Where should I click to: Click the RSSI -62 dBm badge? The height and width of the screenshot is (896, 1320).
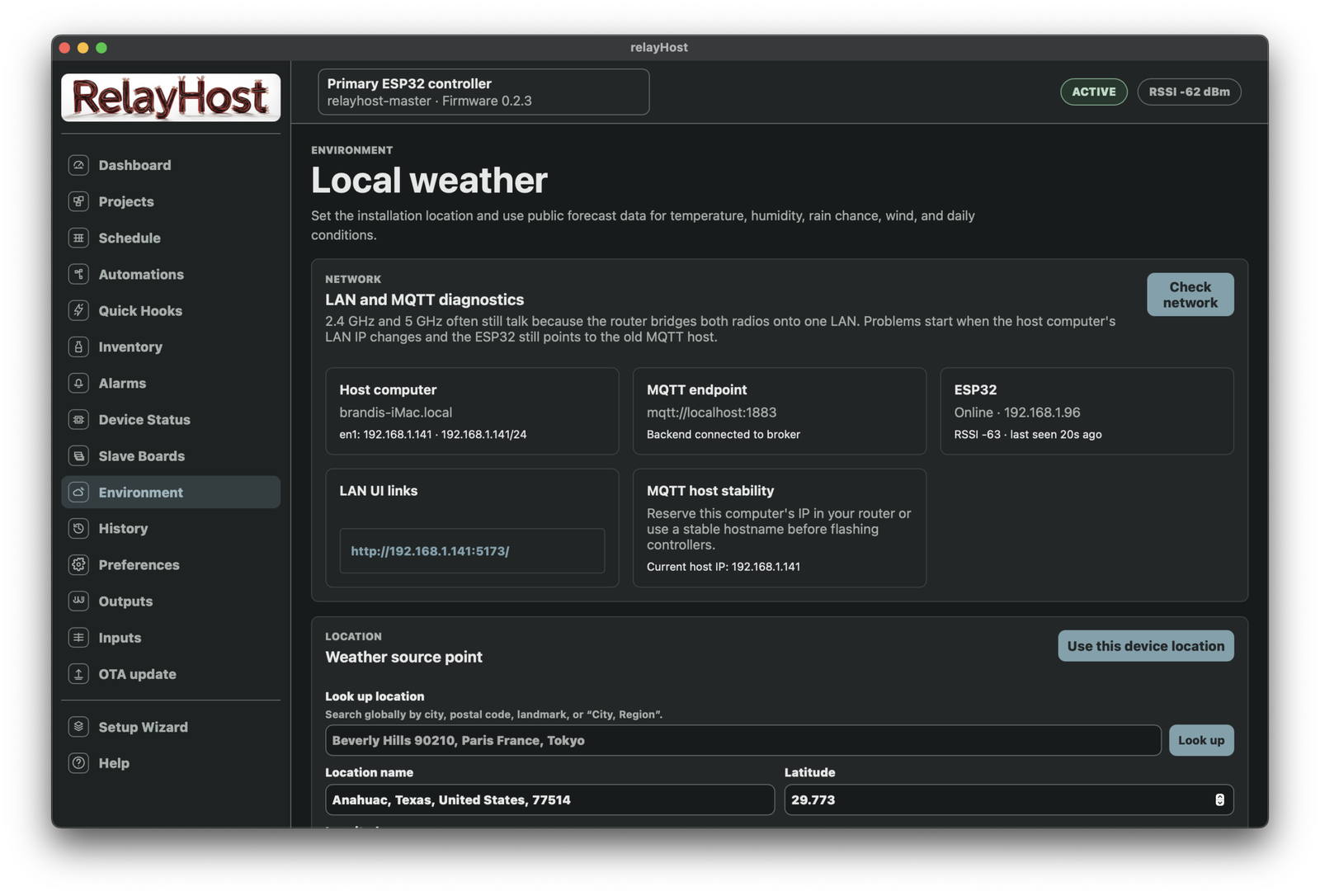click(x=1189, y=92)
